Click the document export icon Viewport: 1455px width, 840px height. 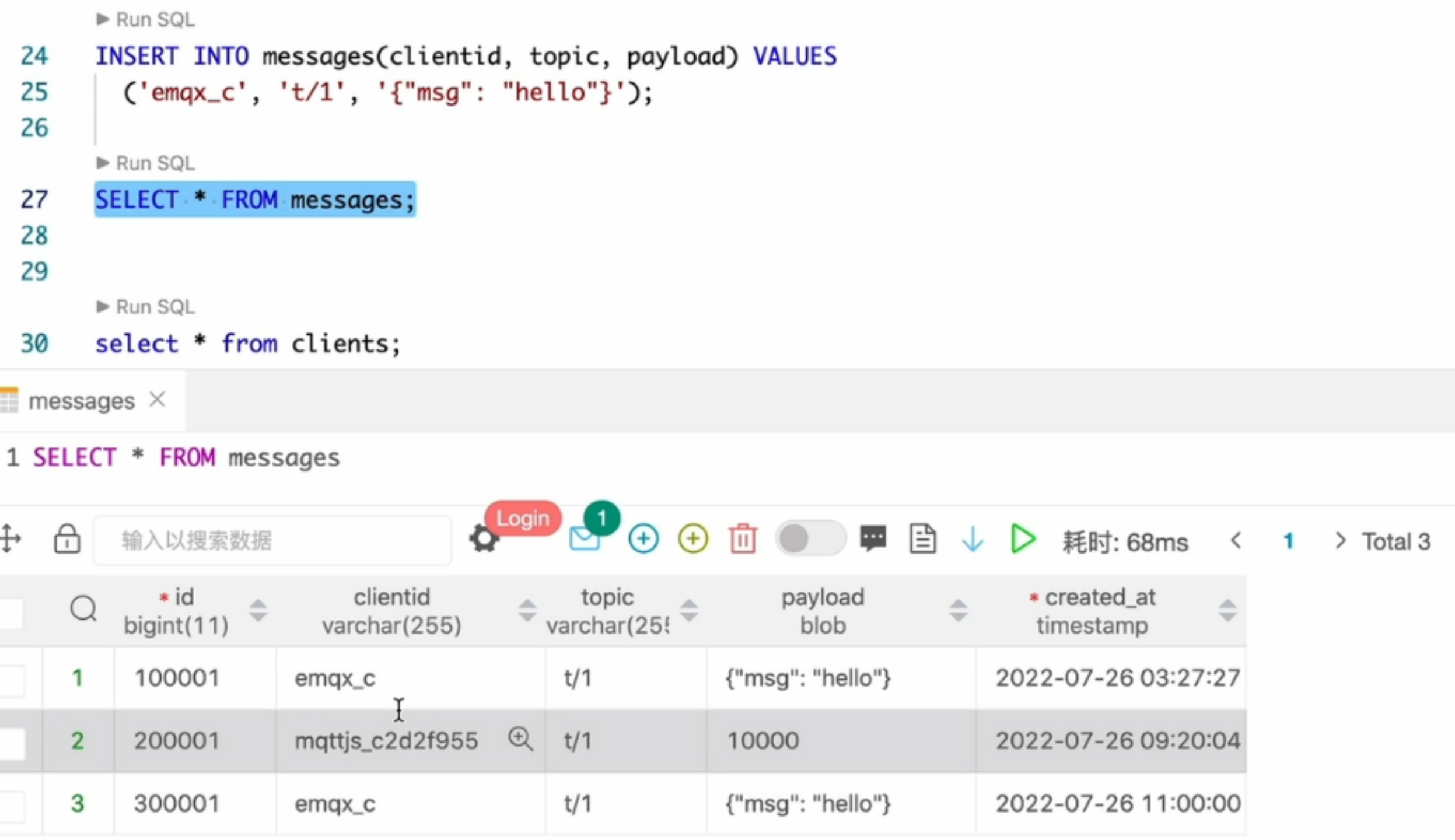click(922, 538)
